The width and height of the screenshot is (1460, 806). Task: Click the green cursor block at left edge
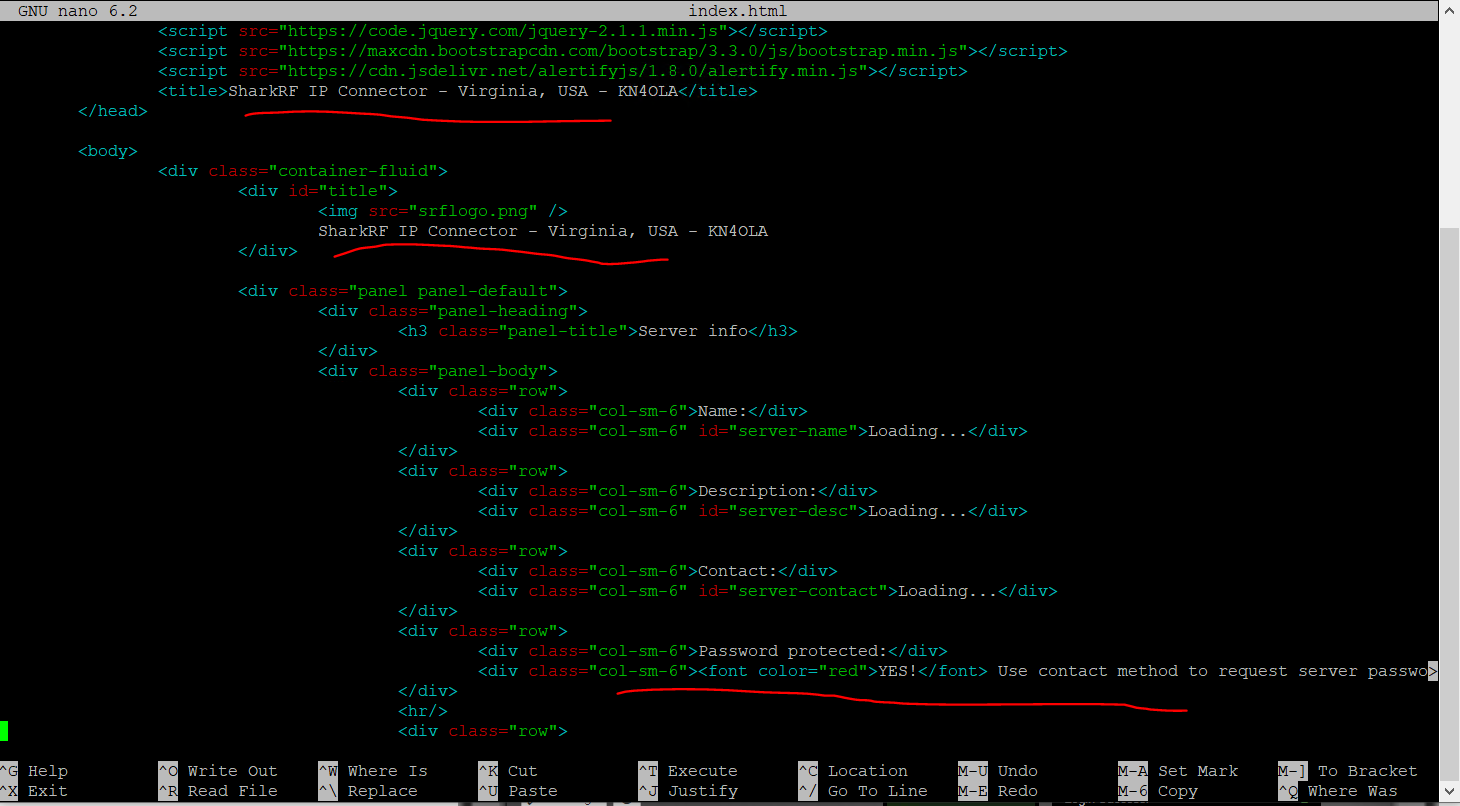(x=4, y=731)
